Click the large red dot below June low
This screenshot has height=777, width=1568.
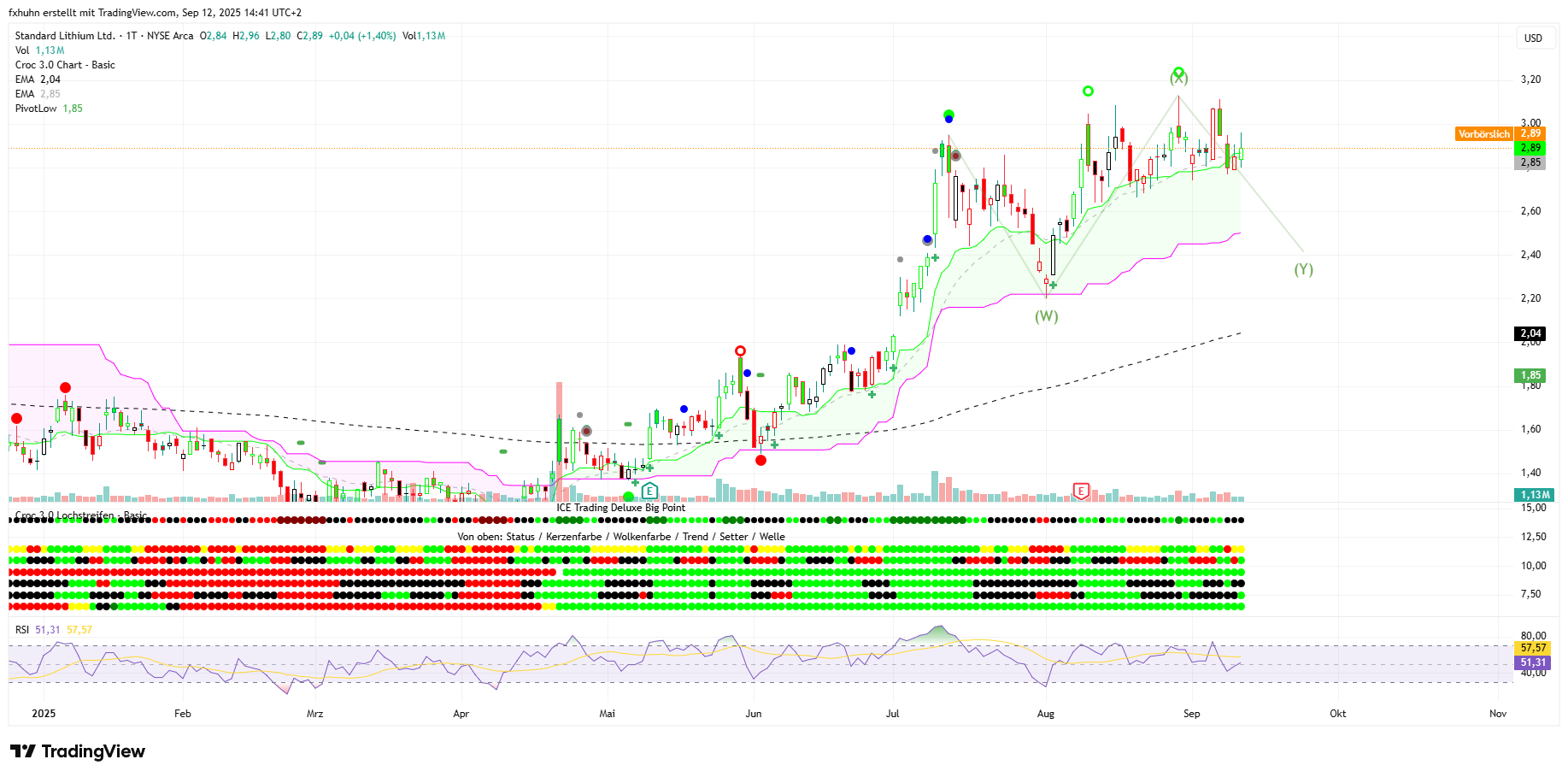click(x=761, y=461)
